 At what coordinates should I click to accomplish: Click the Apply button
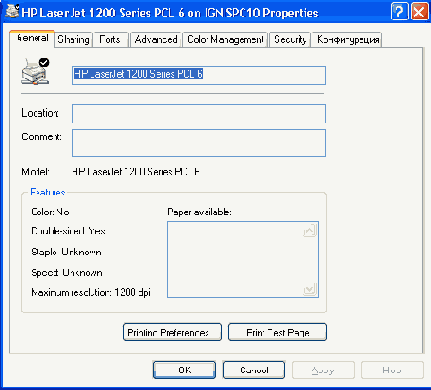tap(323, 370)
